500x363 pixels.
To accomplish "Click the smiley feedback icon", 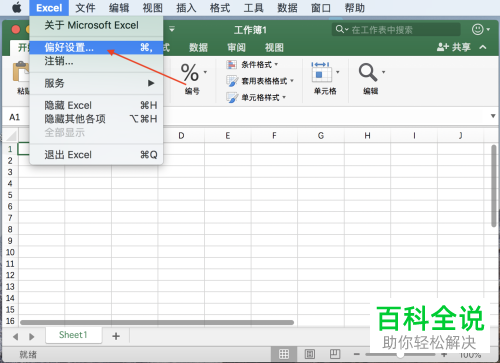I will 478,29.
